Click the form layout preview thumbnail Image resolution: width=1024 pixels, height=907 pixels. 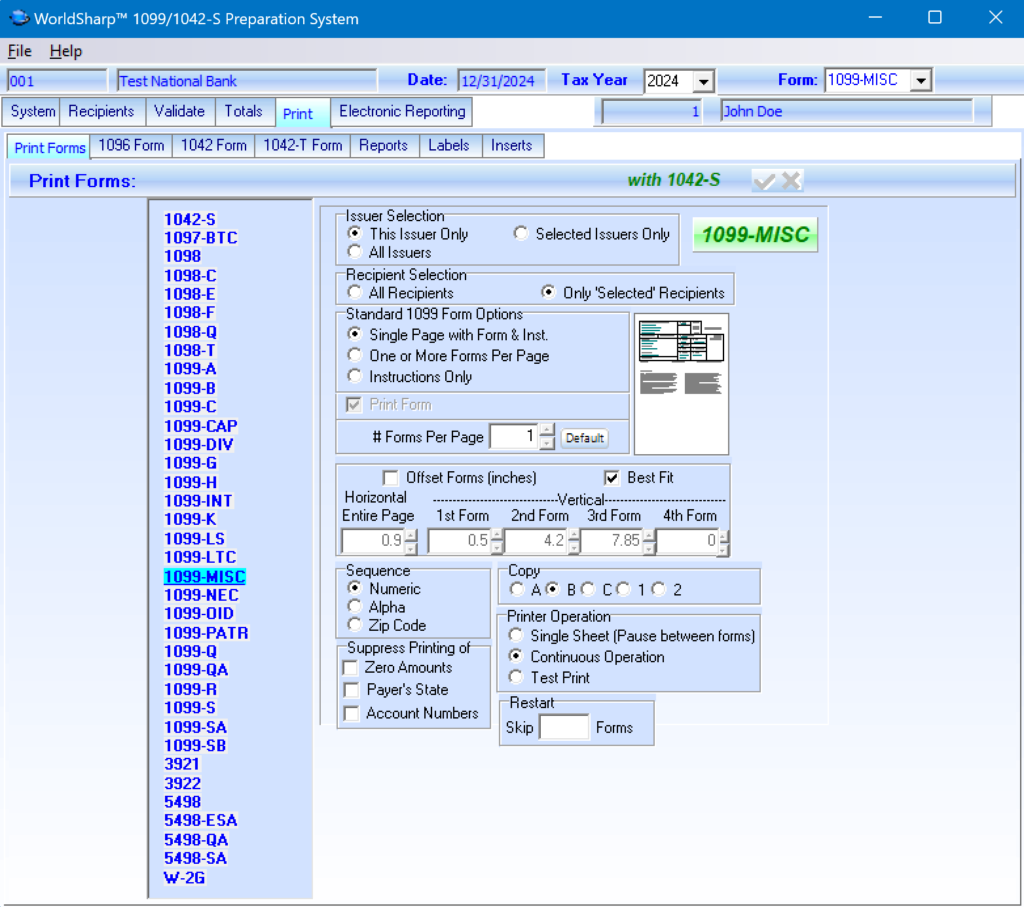(681, 384)
